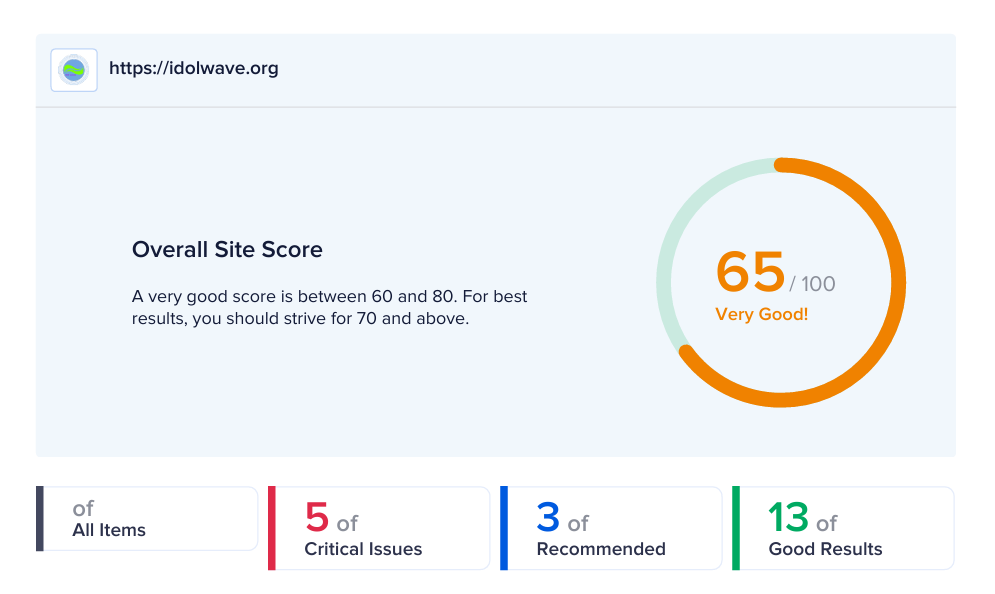Click the idolwave.org site favicon
Image resolution: width=995 pixels, height=594 pixels.
tap(74, 70)
